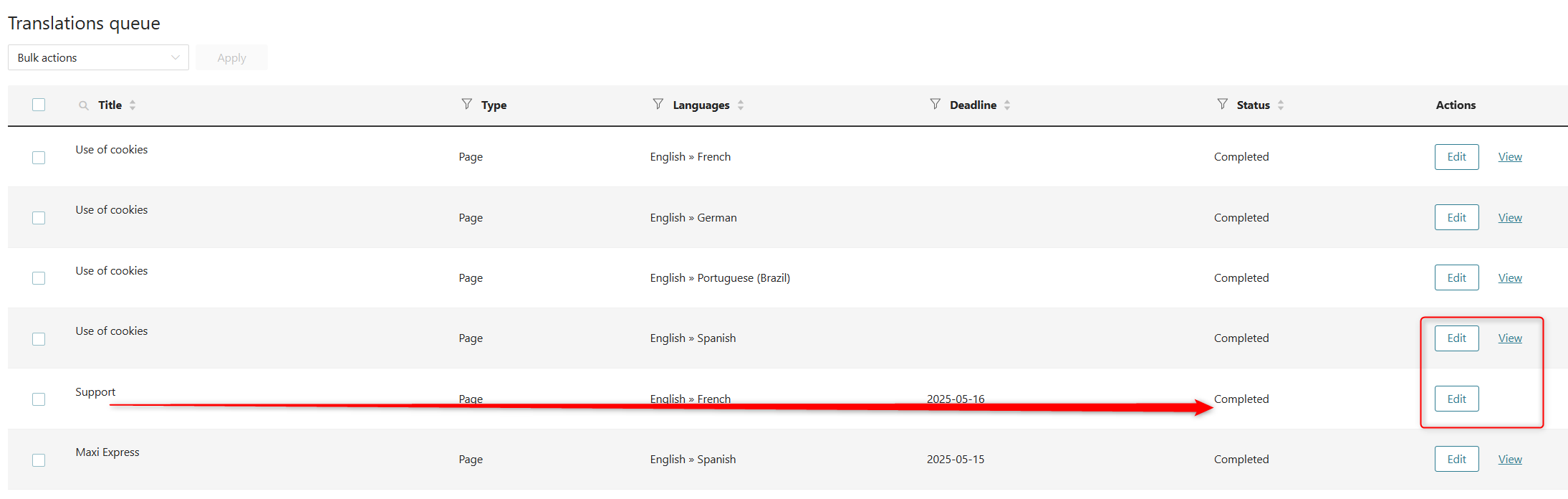Sort by Status using sort arrows
The image size is (1568, 499).
coord(1281,105)
